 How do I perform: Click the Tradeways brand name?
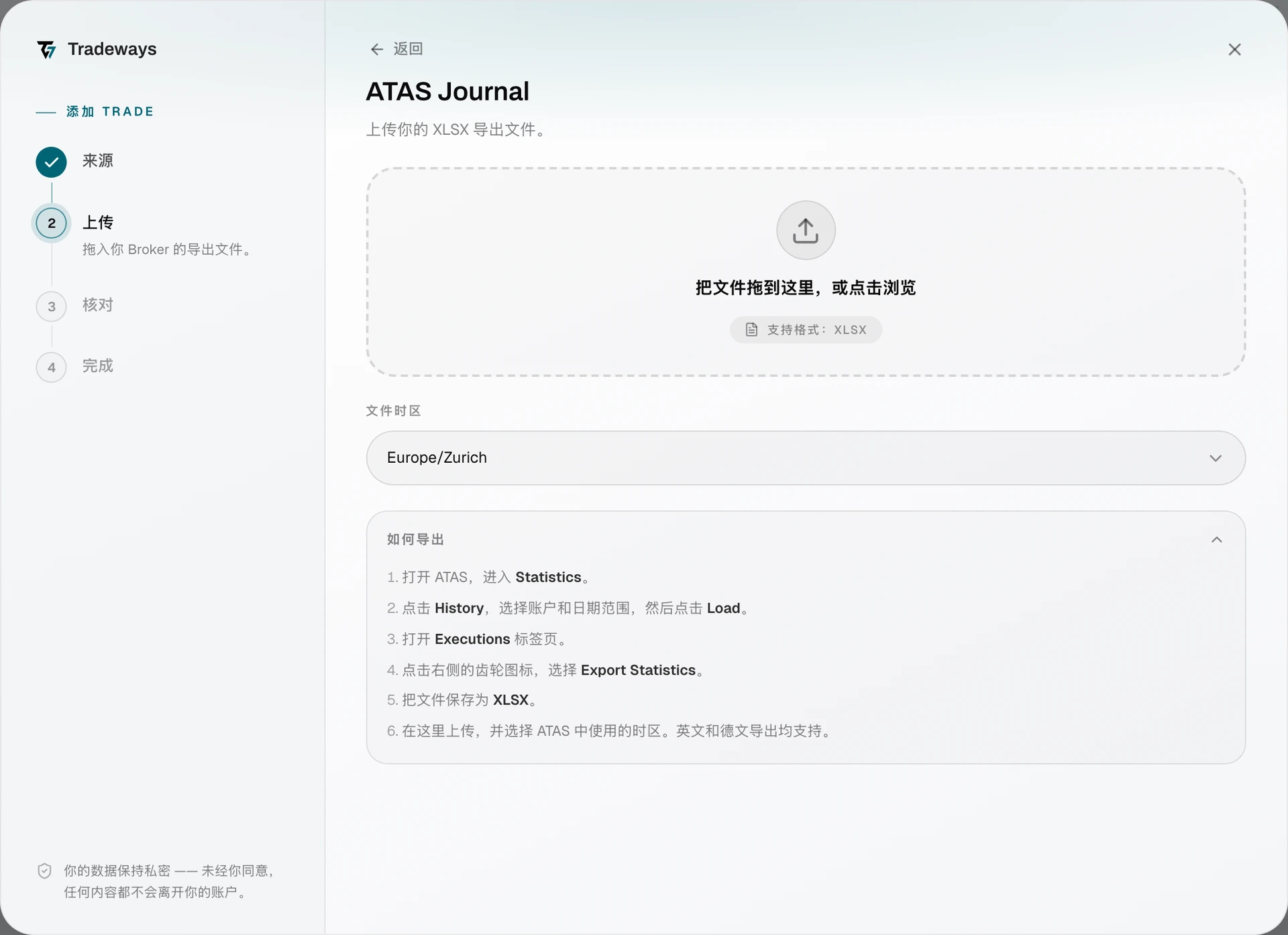[112, 49]
